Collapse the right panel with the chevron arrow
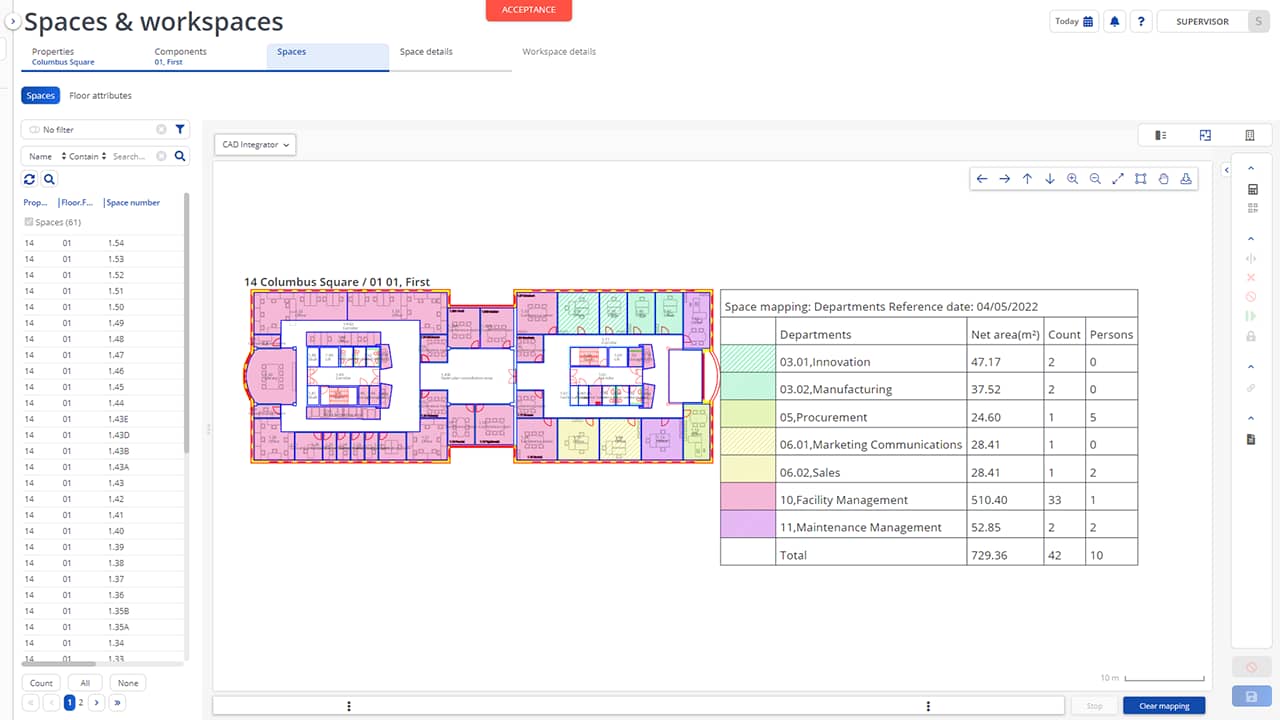Screen dimensions: 1280x720 [1227, 168]
